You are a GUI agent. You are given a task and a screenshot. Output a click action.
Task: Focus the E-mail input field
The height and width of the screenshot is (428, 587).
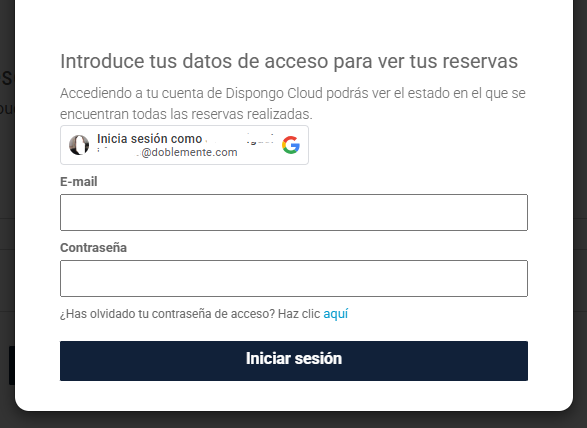point(294,212)
